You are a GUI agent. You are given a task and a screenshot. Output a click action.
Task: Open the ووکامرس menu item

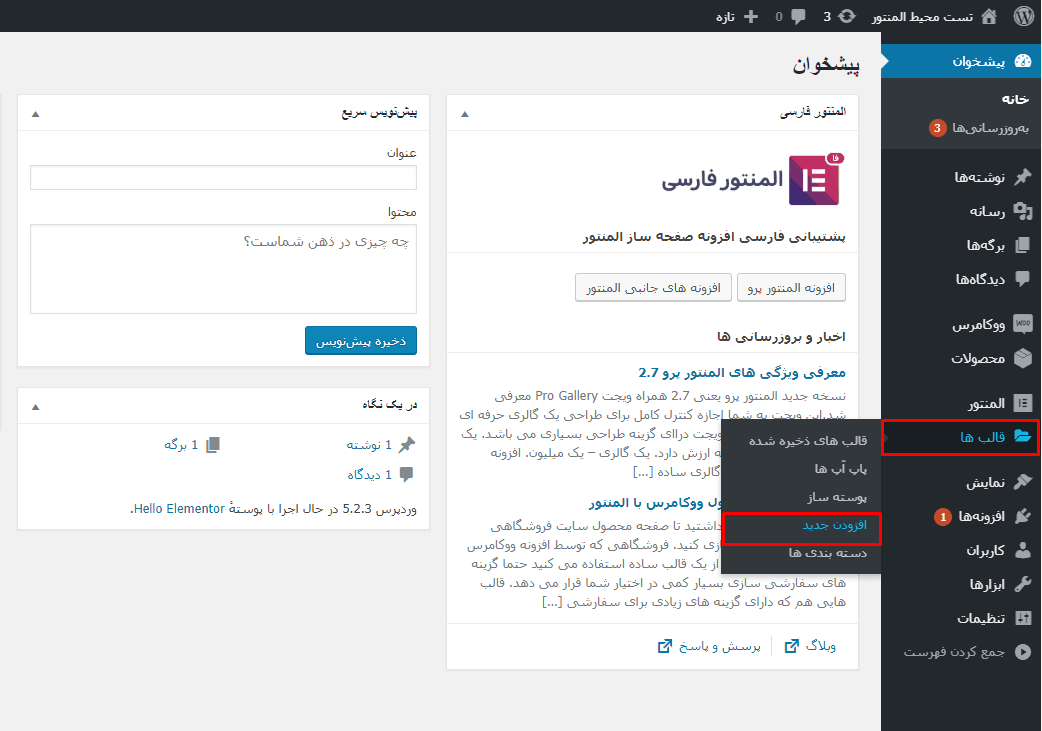[x=961, y=324]
